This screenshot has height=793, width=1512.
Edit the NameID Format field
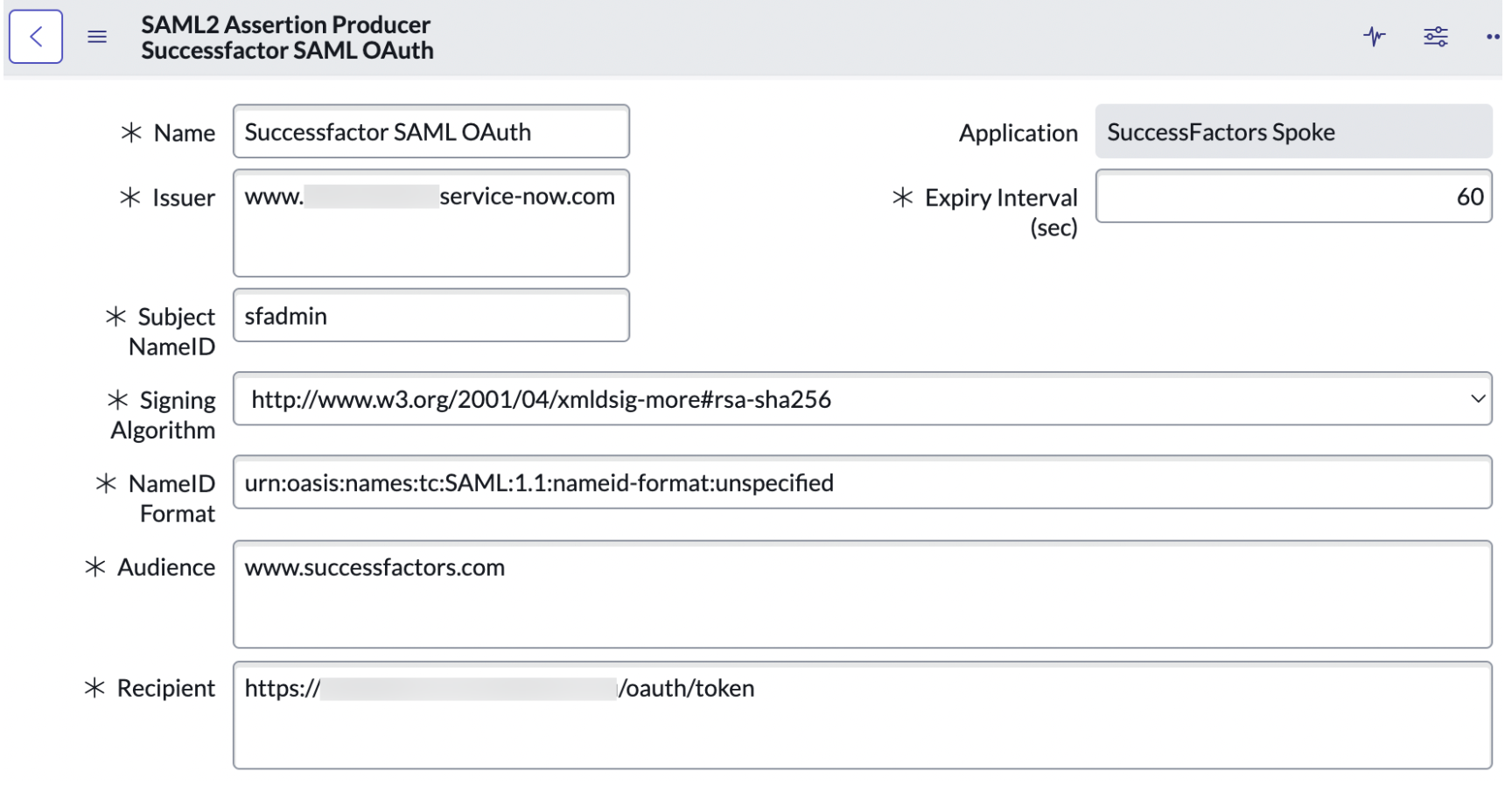pos(863,482)
